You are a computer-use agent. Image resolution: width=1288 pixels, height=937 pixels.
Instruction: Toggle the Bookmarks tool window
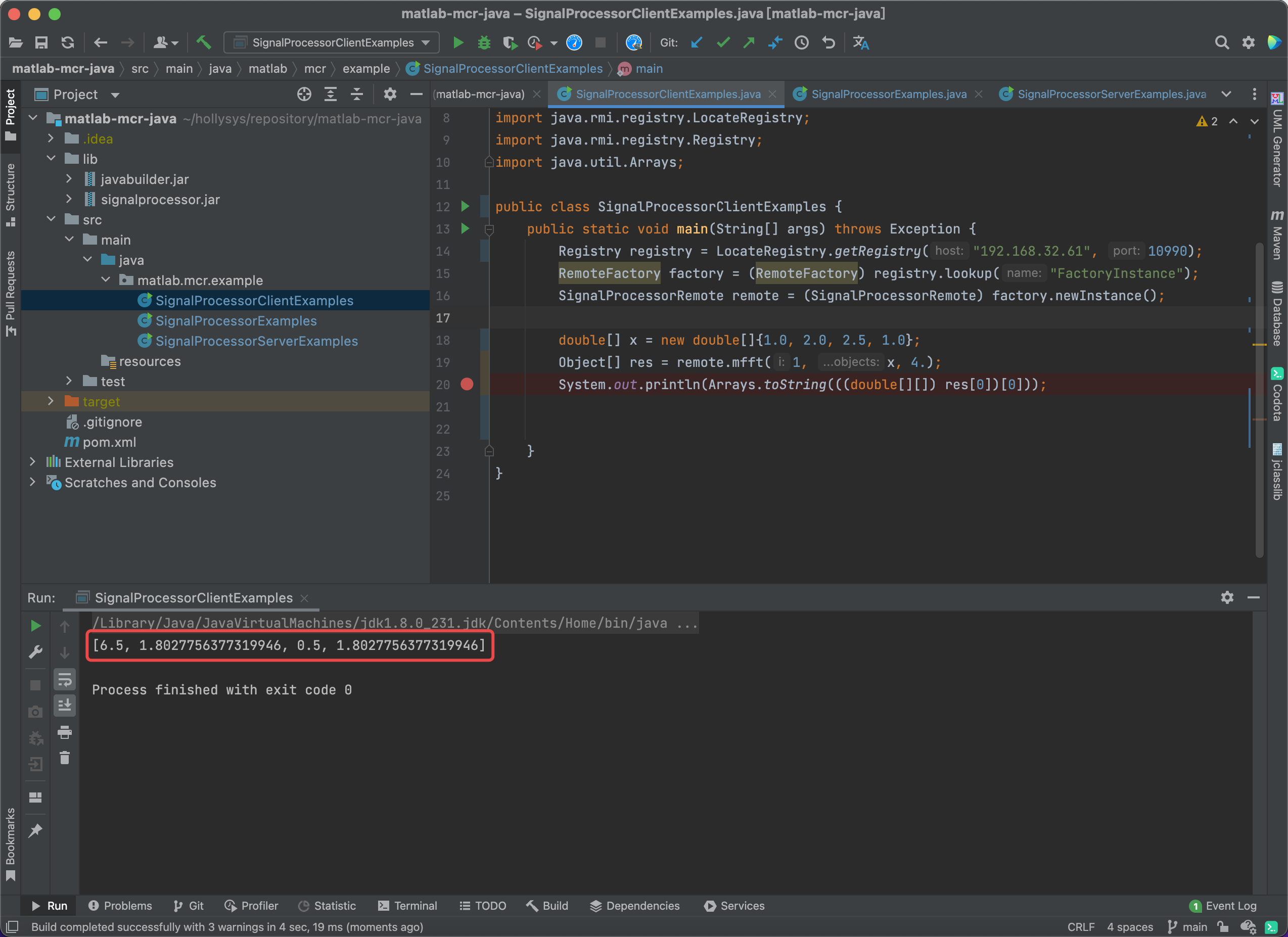click(x=10, y=845)
